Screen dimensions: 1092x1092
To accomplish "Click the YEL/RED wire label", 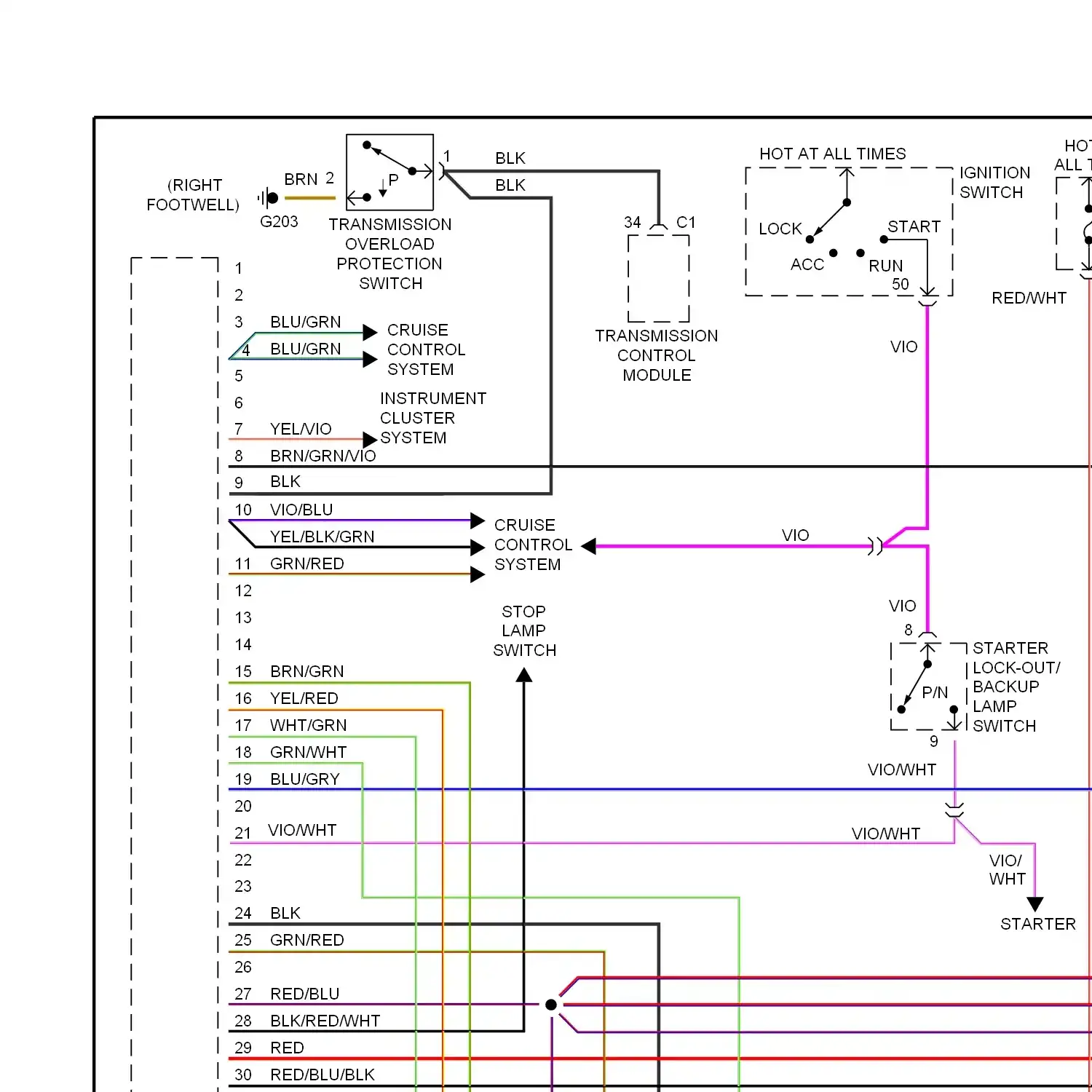I will tap(304, 698).
